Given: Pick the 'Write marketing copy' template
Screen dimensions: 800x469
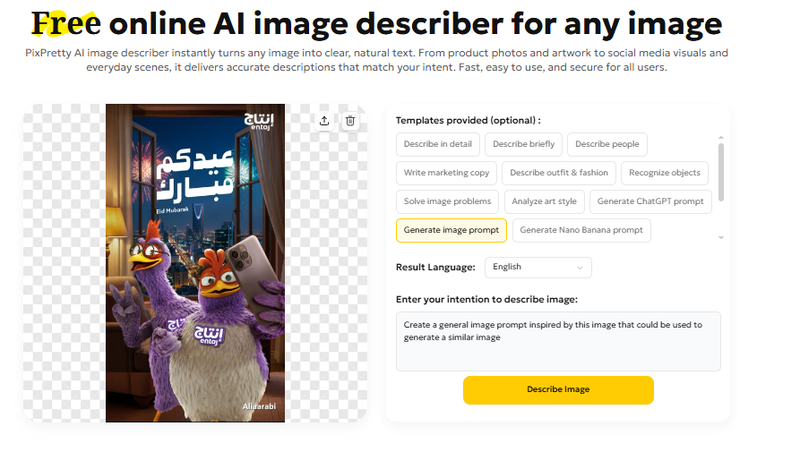Looking at the screenshot, I should click(x=445, y=173).
